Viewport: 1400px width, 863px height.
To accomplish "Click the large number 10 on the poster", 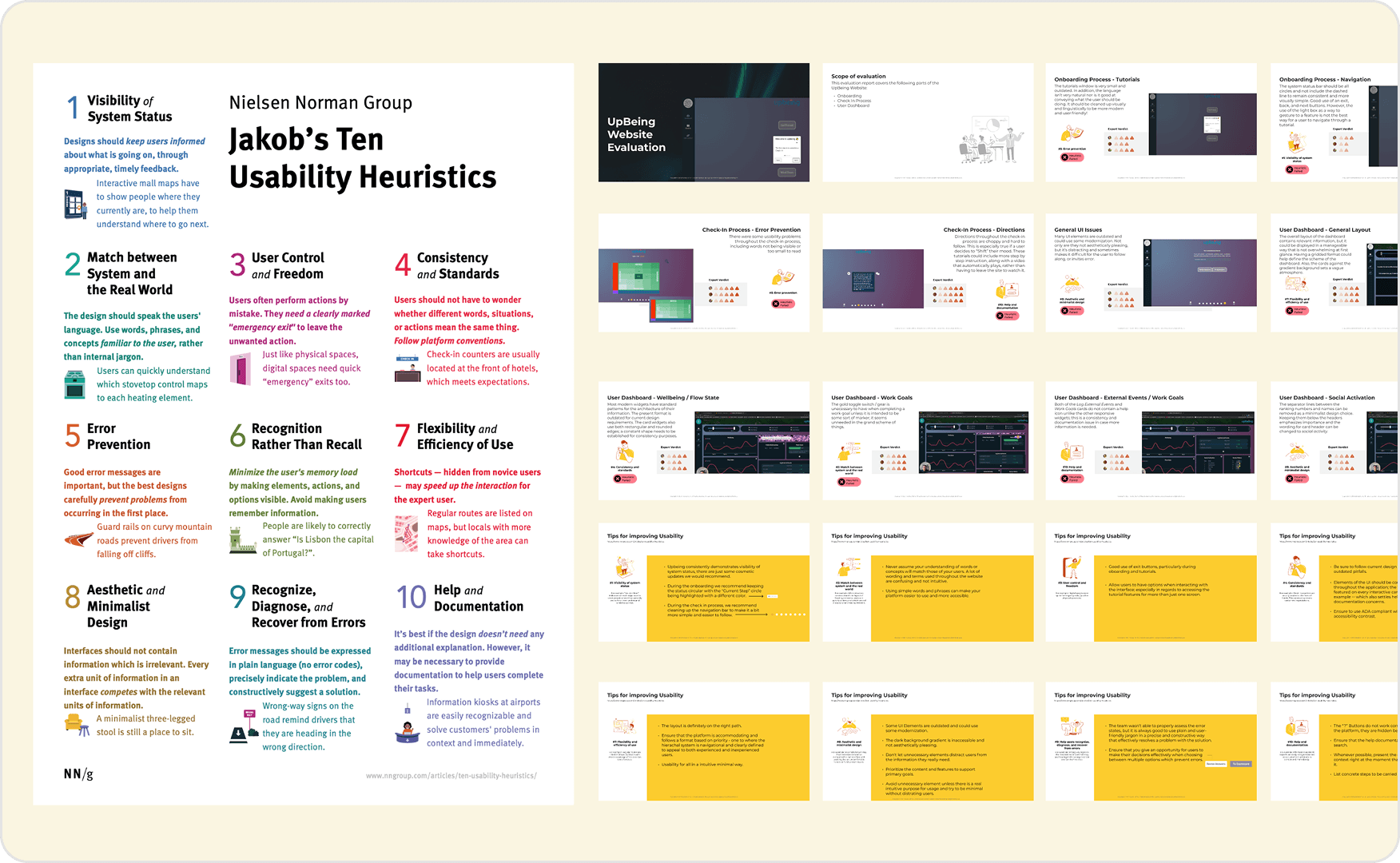I will click(x=412, y=598).
